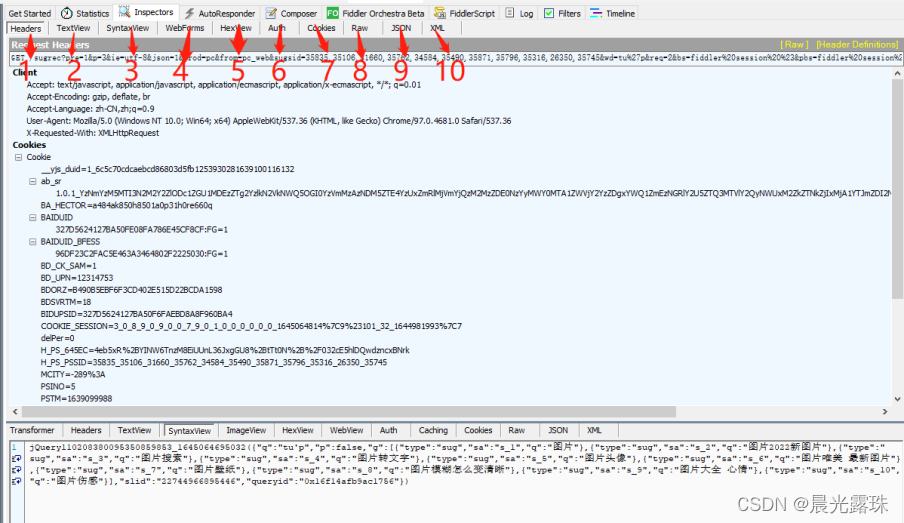
Task: Open the response ImageView tab
Action: point(246,430)
